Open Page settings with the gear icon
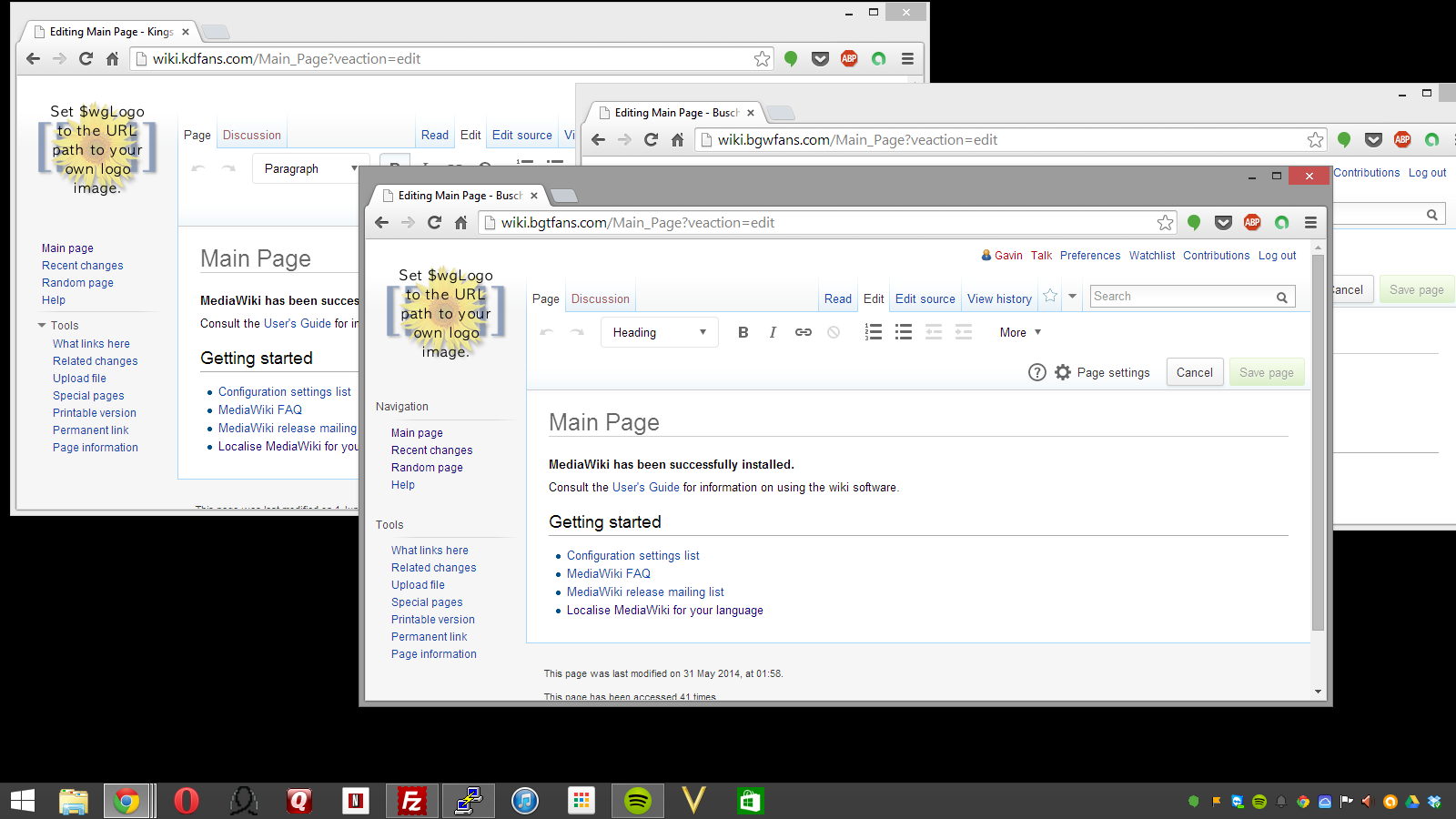Screen dimensions: 1456x819 tap(1063, 372)
